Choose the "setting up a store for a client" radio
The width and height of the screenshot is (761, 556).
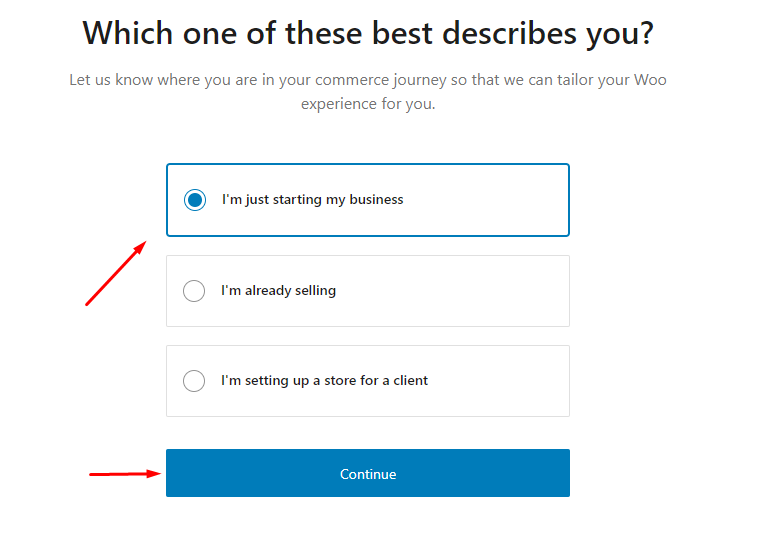pyautogui.click(x=194, y=381)
